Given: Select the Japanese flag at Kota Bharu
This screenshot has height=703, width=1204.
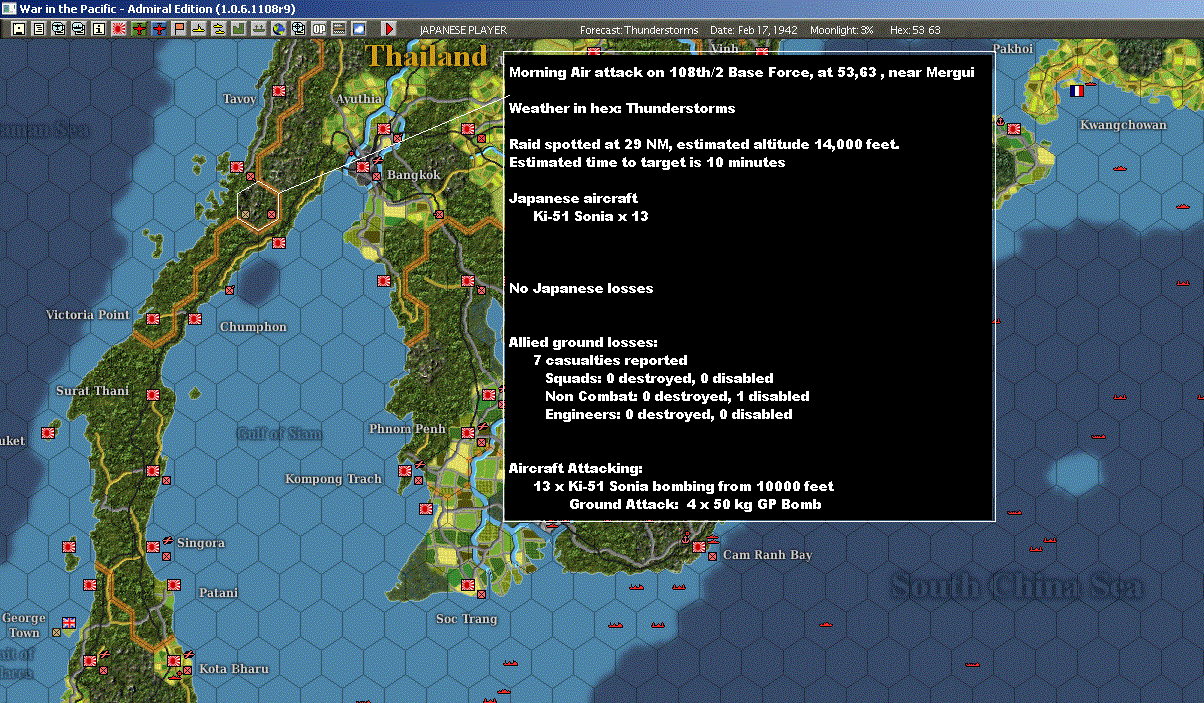Looking at the screenshot, I should pyautogui.click(x=174, y=661).
